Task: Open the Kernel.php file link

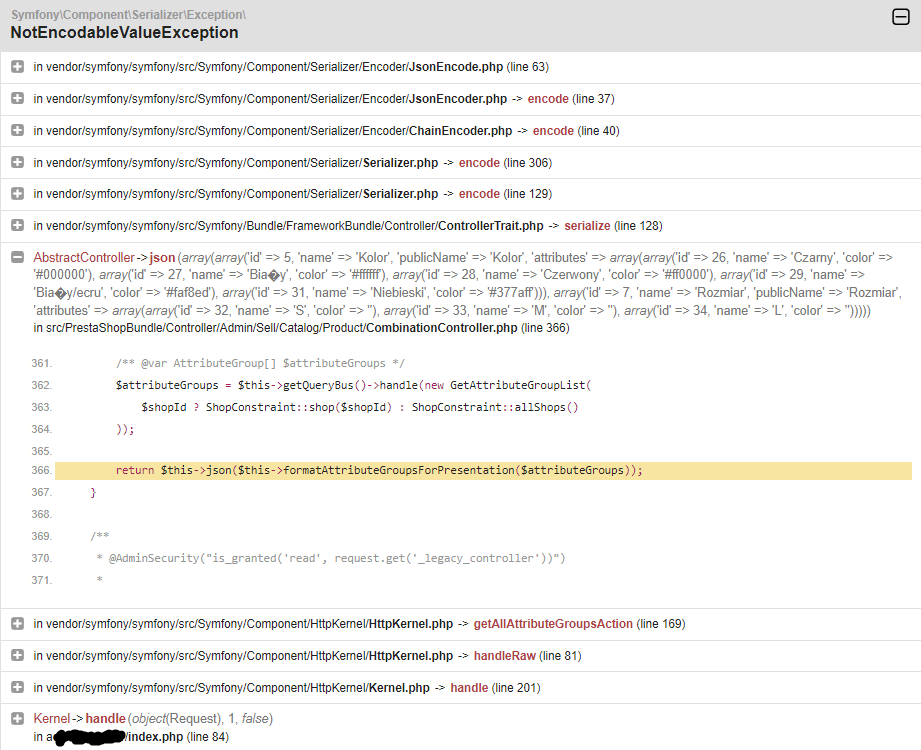Action: [399, 688]
